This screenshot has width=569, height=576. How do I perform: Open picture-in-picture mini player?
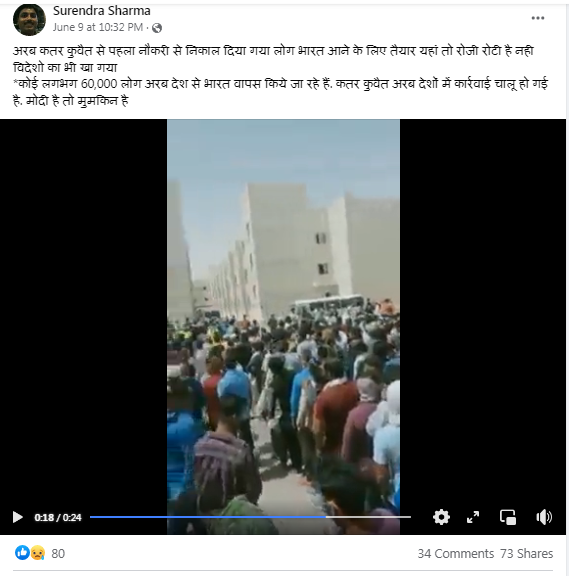point(508,517)
